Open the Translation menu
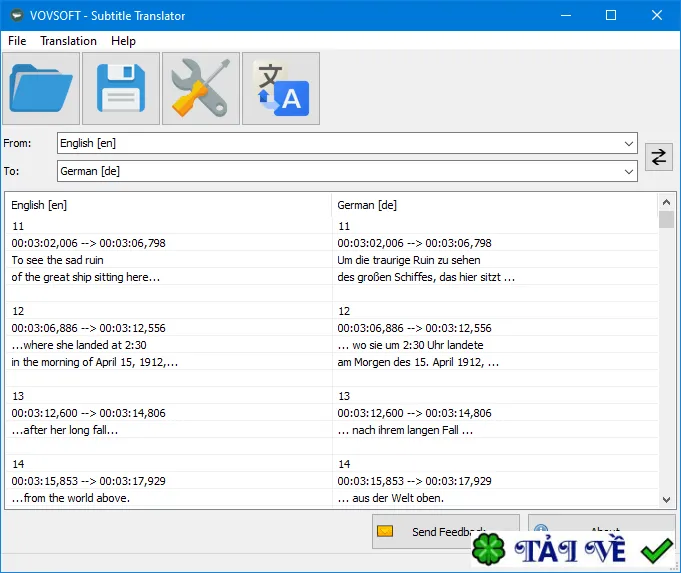681x573 pixels. pos(68,41)
